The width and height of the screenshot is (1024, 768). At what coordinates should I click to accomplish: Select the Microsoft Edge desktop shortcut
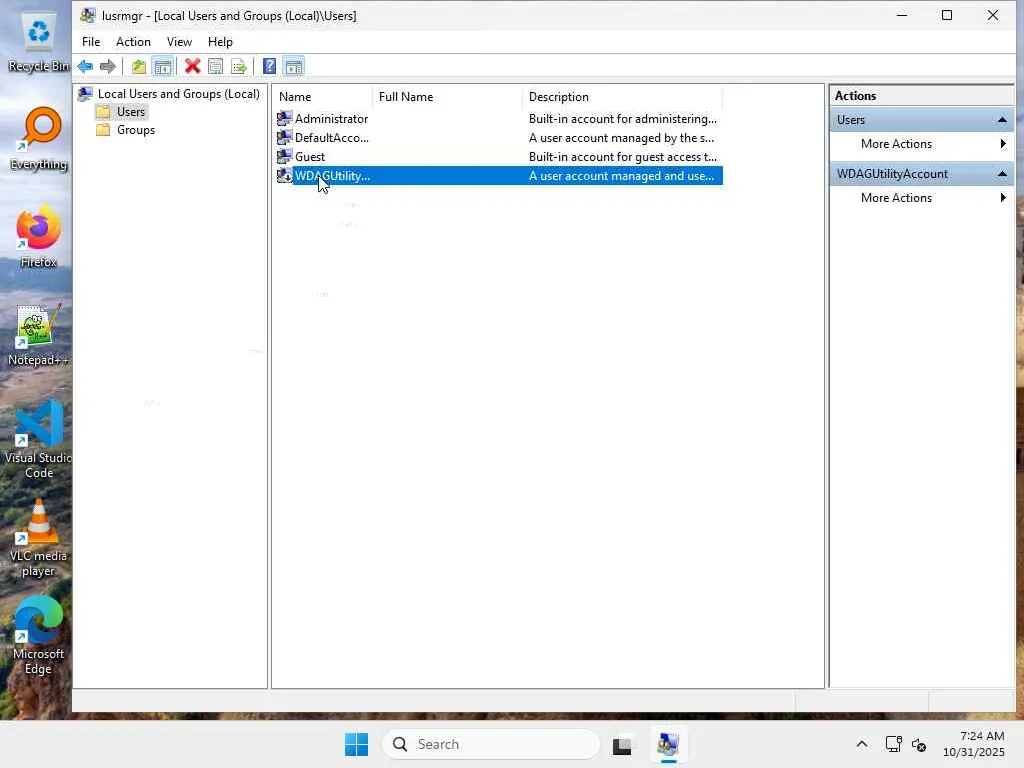coord(39,636)
